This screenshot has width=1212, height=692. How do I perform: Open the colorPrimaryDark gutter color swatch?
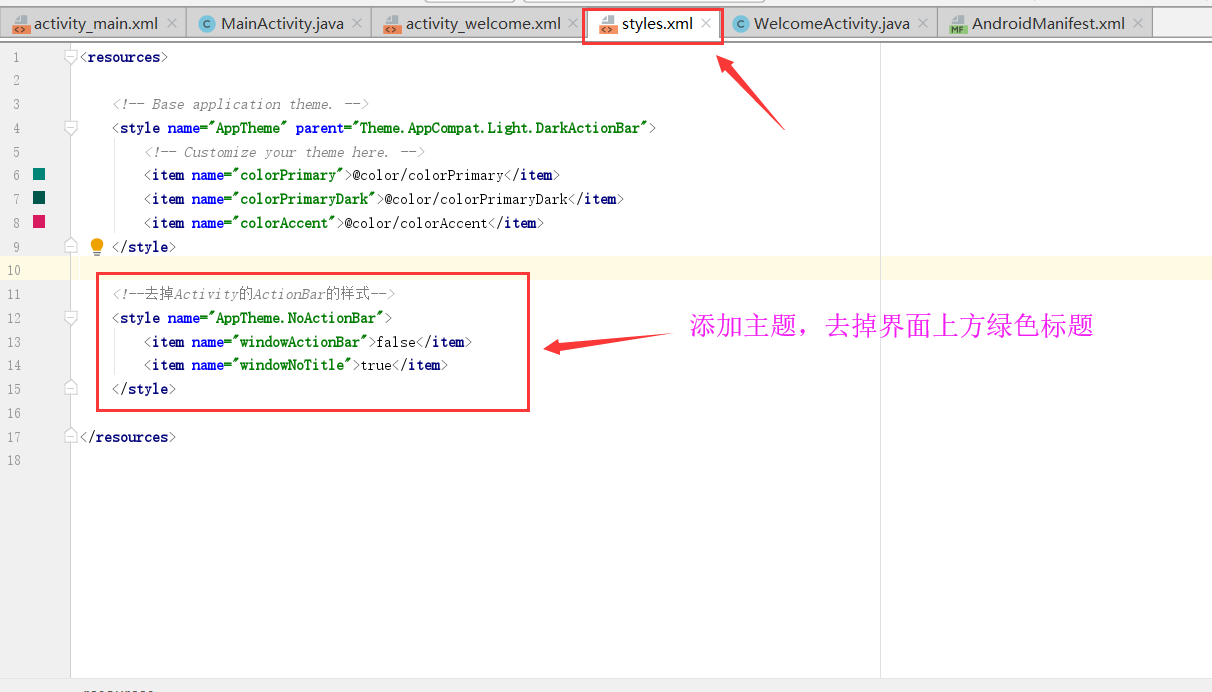(x=39, y=198)
